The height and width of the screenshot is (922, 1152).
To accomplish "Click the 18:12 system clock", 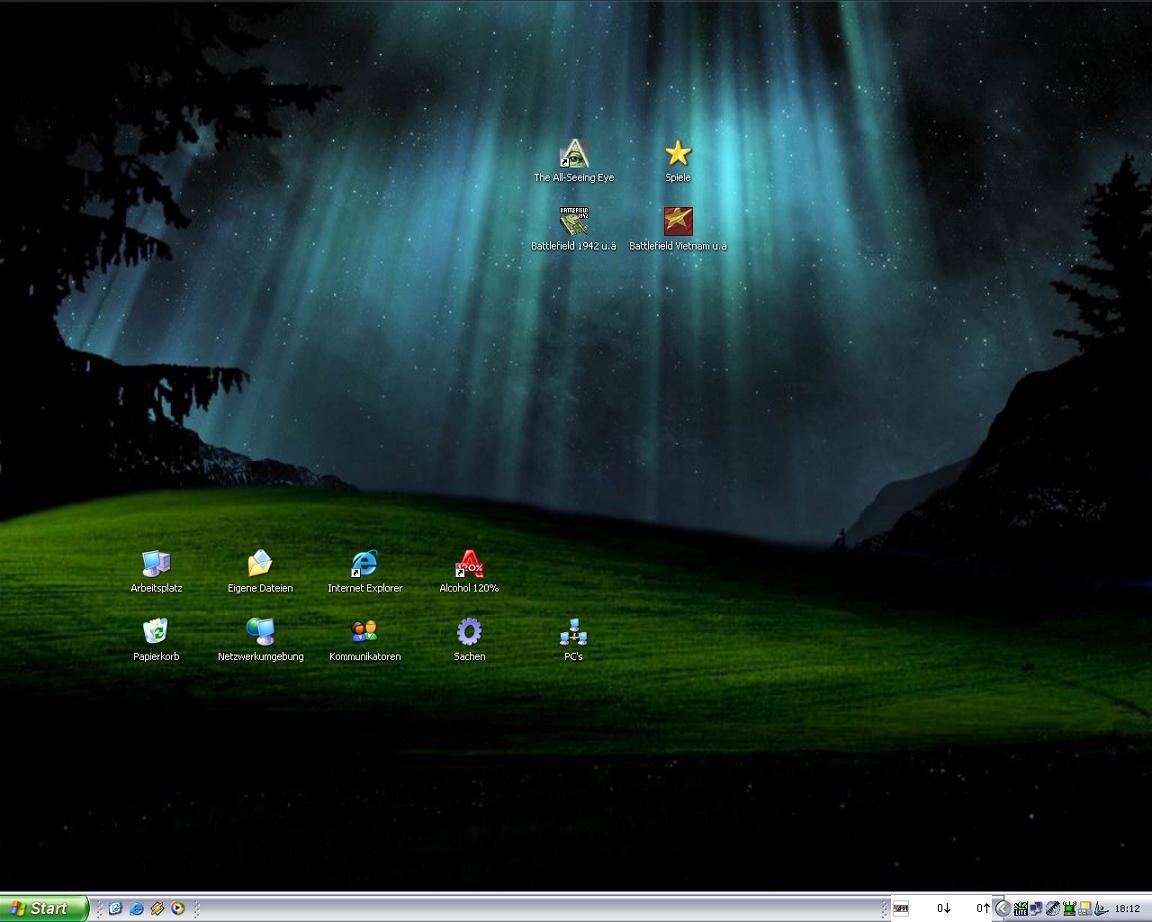I will [x=1128, y=909].
